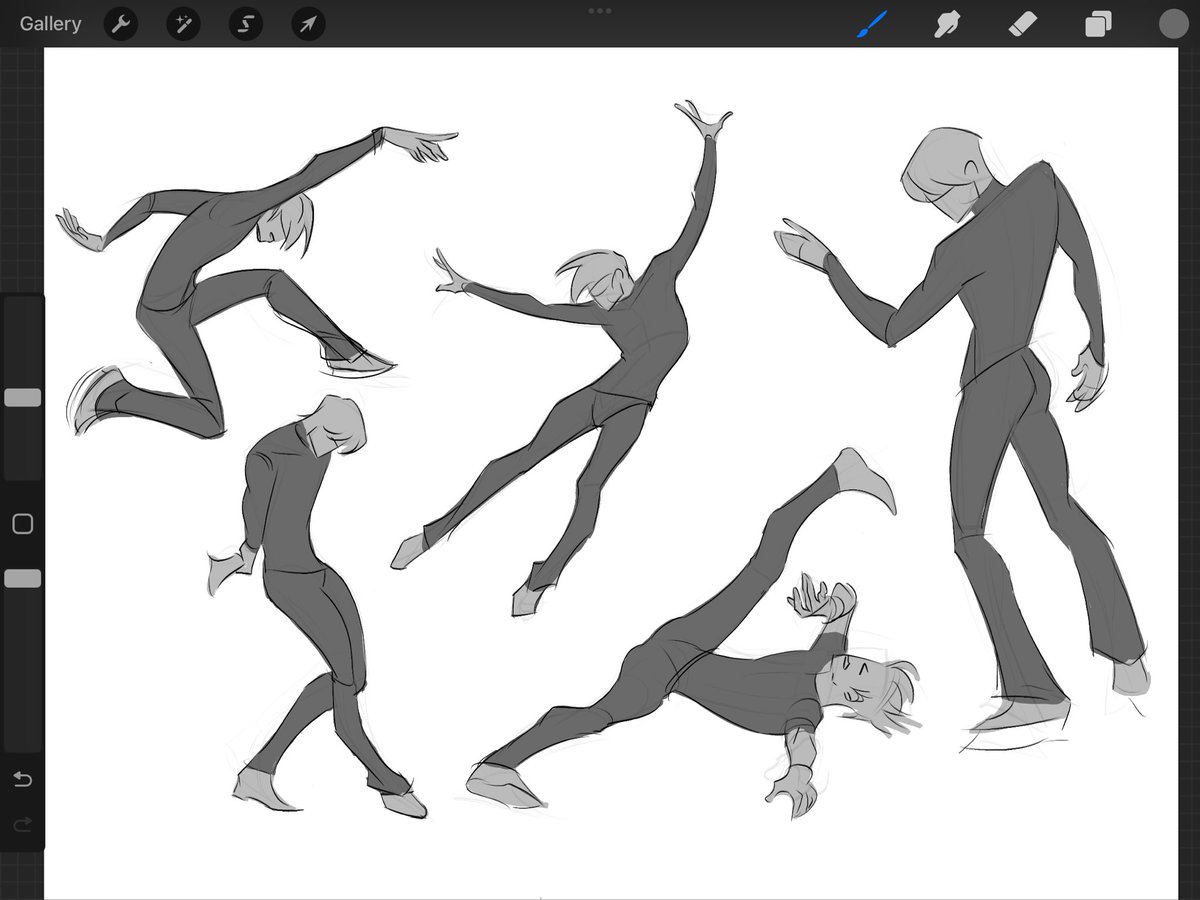Select the Smudge finger tool
The image size is (1200, 900).
[x=946, y=24]
